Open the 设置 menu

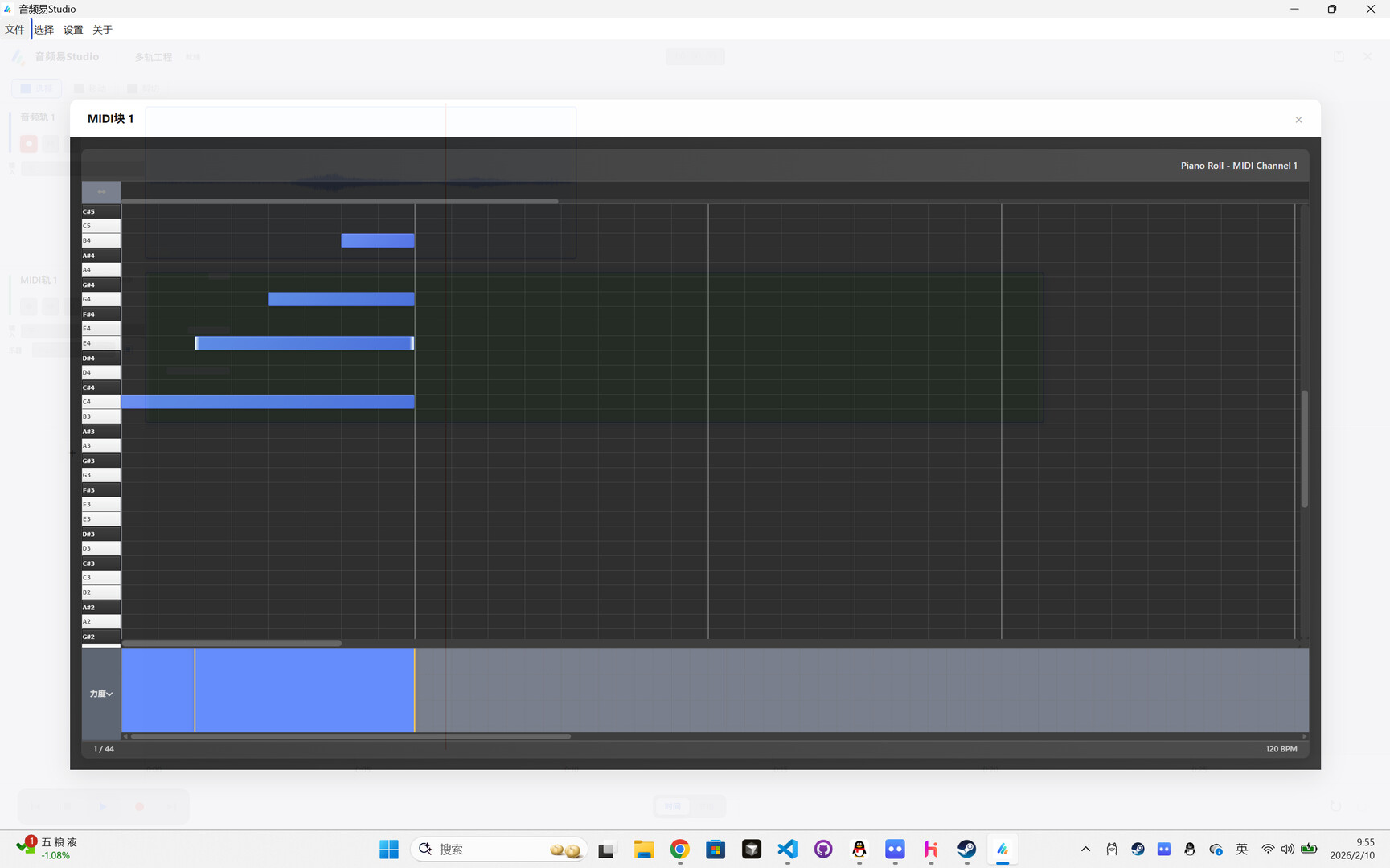tap(72, 29)
